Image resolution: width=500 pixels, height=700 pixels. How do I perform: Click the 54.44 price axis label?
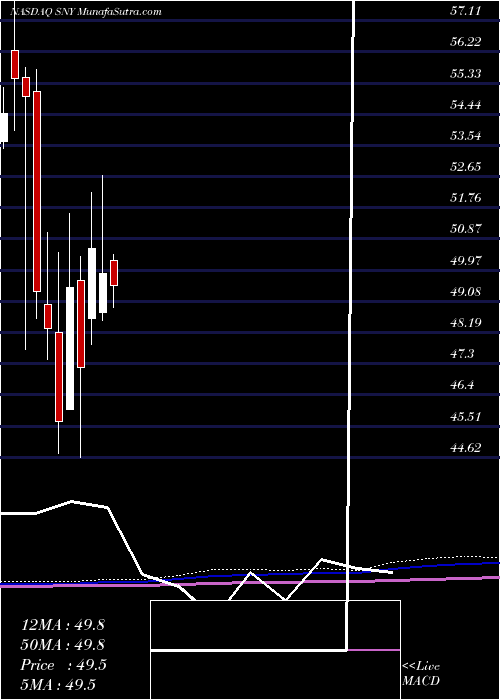[465, 105]
